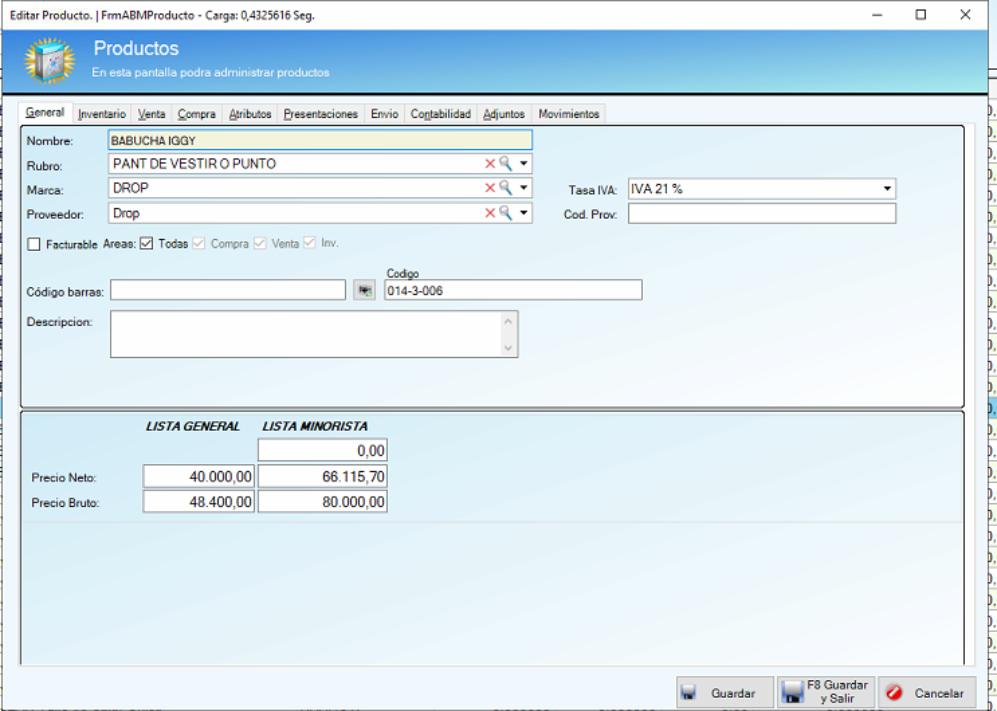Click the Código barras input field
Image resolution: width=997 pixels, height=711 pixels.
(228, 291)
